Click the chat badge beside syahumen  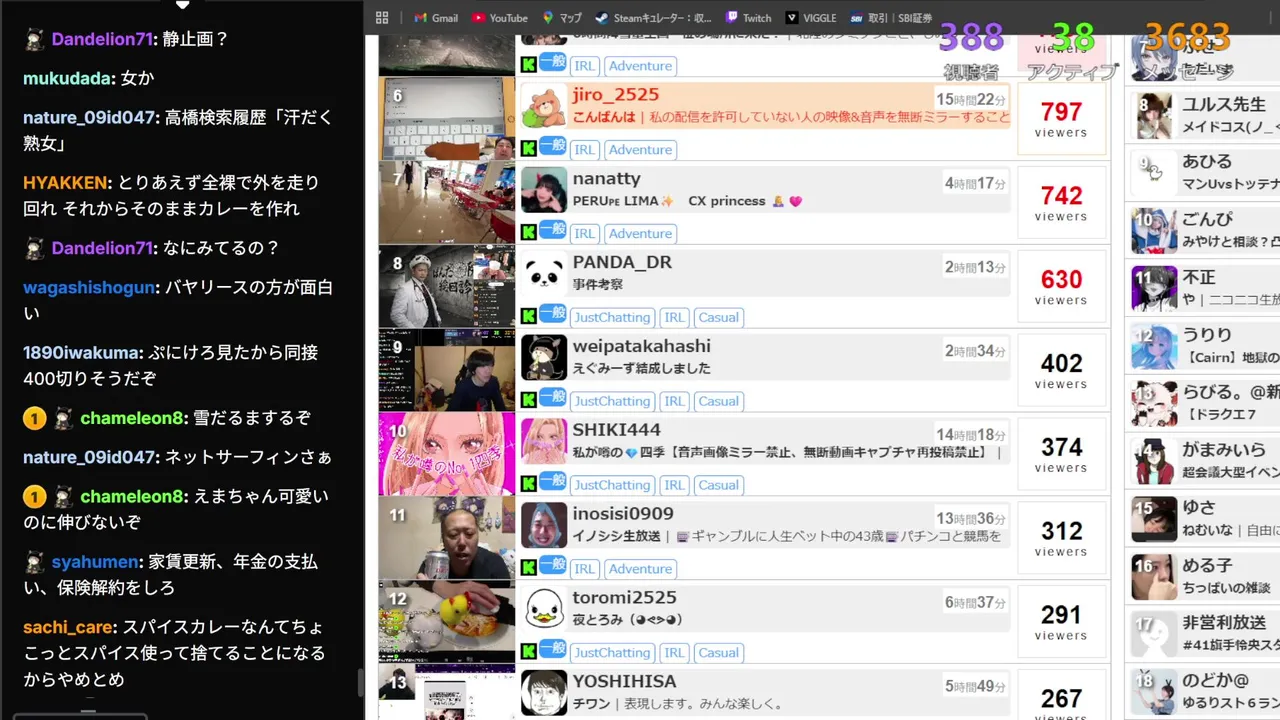pos(34,562)
